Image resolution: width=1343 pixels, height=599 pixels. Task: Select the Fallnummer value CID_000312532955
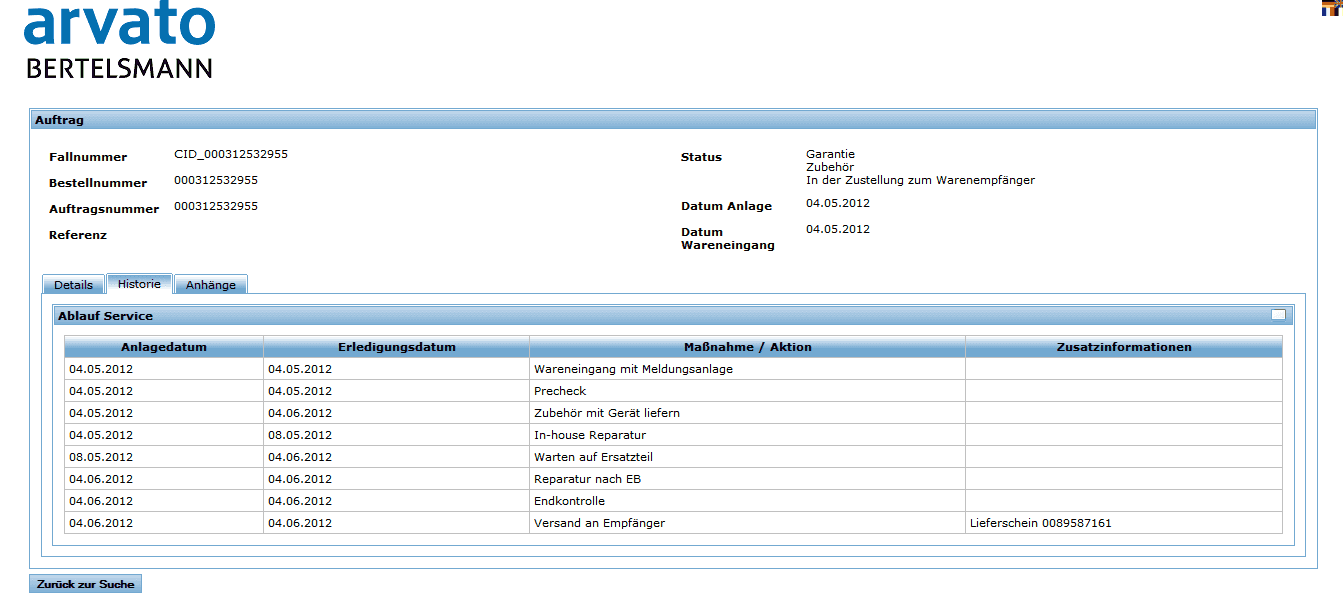(231, 154)
